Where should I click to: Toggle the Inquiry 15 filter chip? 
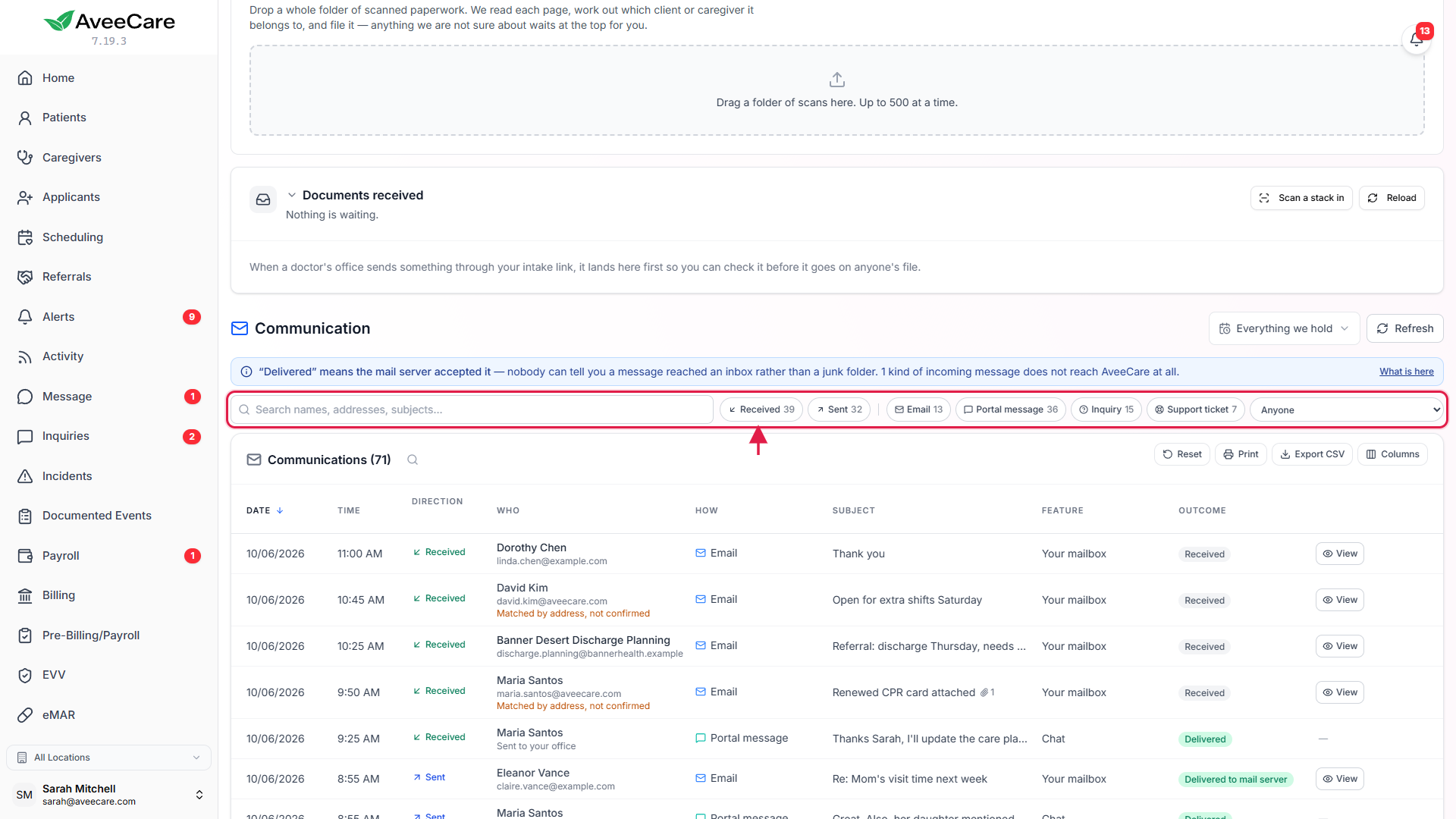point(1106,409)
